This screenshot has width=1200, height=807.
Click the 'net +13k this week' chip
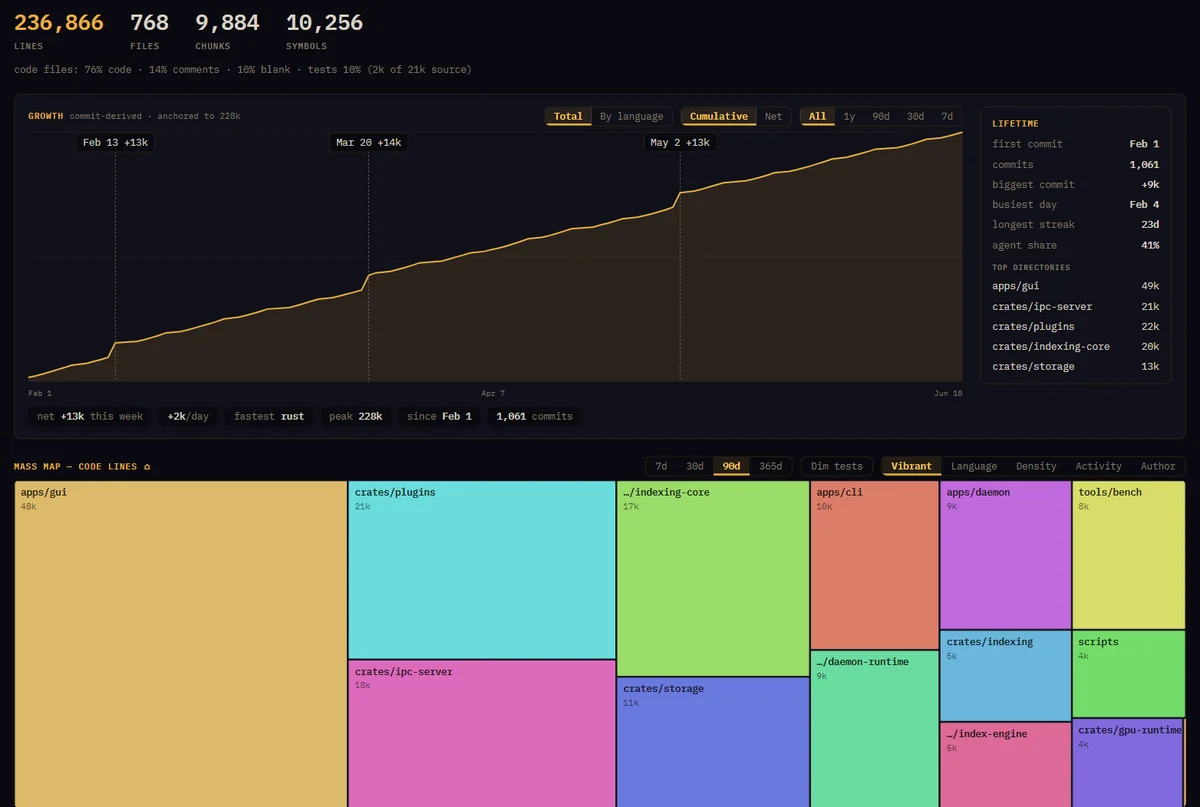tap(90, 416)
